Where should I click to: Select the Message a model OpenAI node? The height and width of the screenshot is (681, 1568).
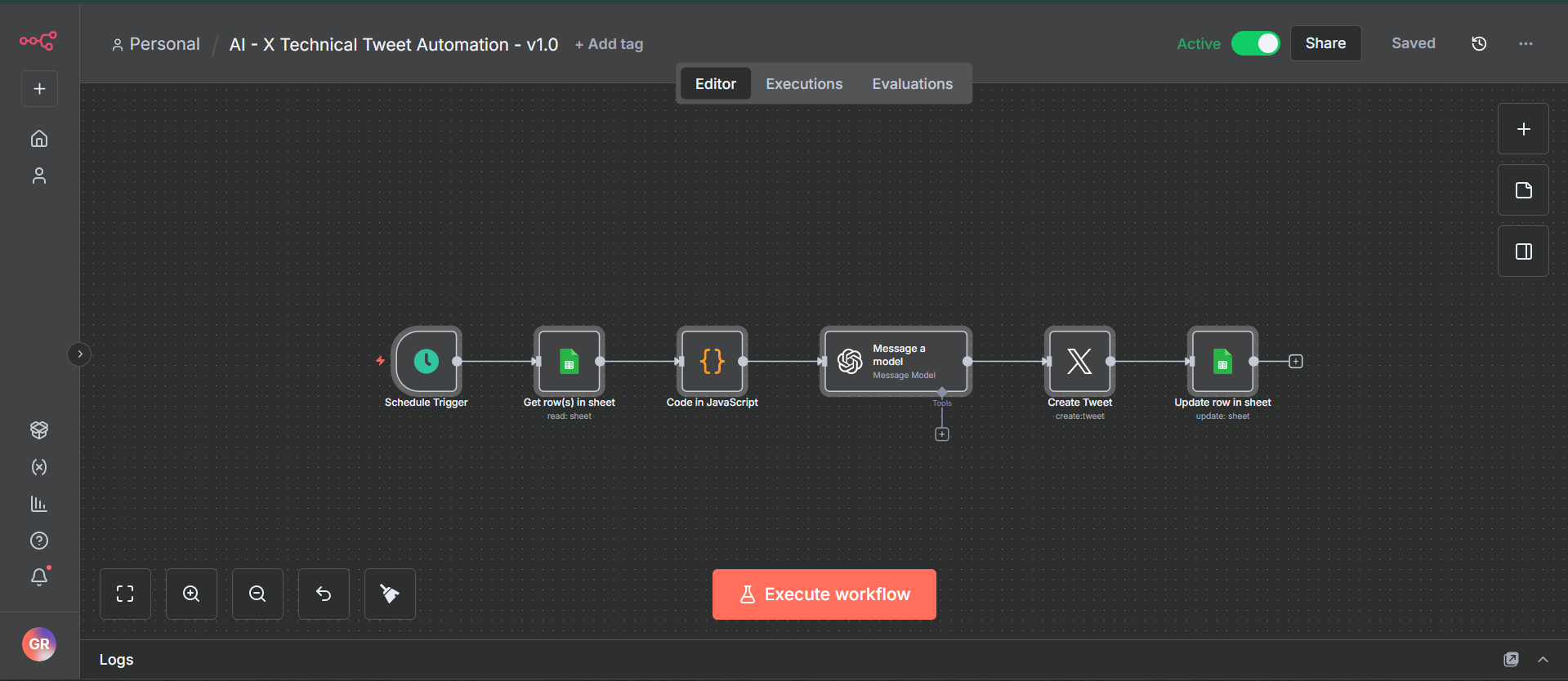click(x=896, y=361)
